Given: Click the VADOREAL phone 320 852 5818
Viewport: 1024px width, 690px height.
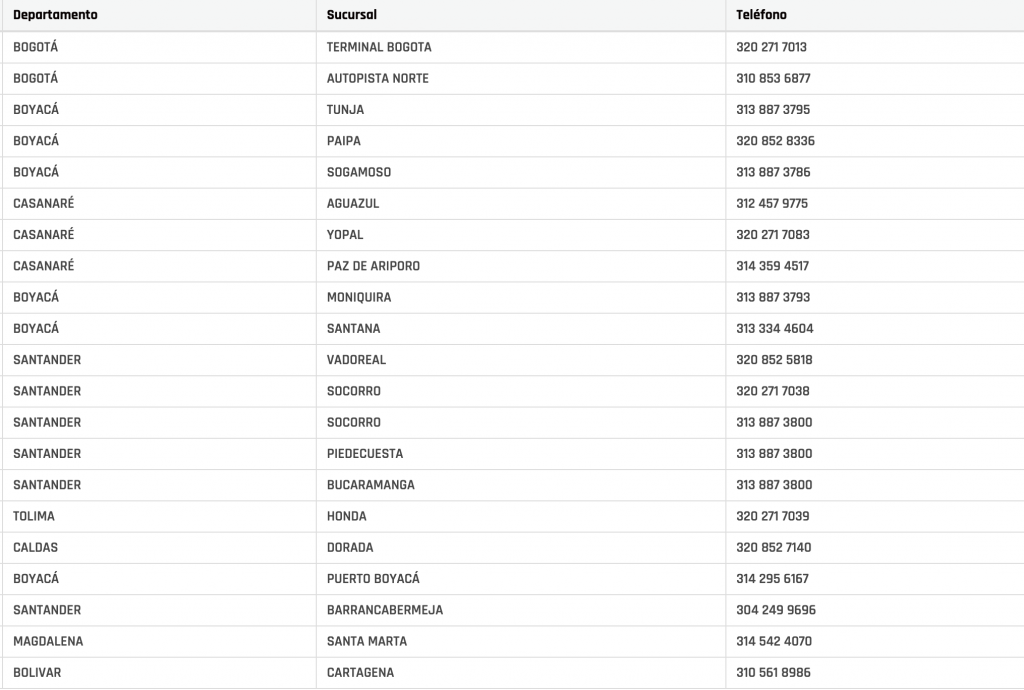Looking at the screenshot, I should 774,360.
